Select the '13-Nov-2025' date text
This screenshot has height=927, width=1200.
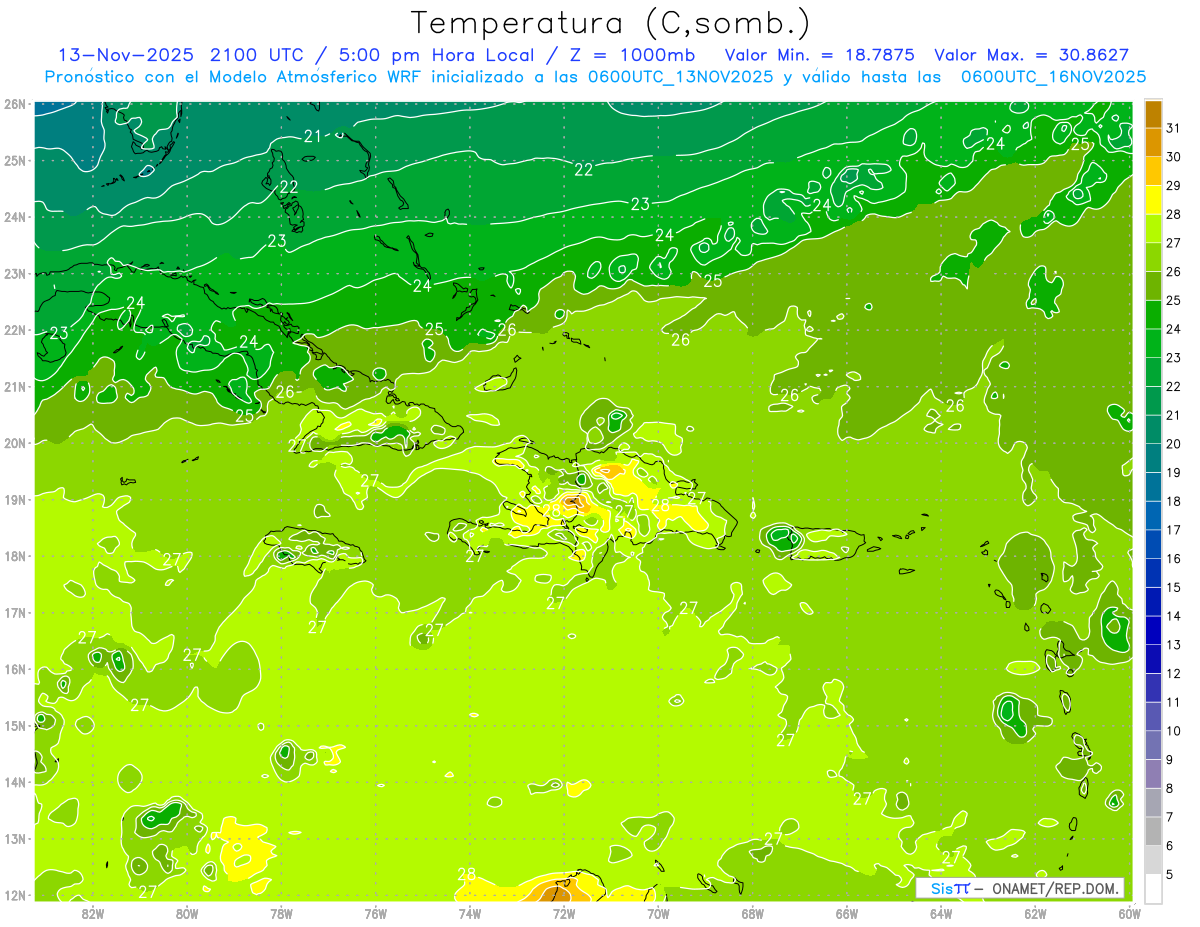coord(127,55)
